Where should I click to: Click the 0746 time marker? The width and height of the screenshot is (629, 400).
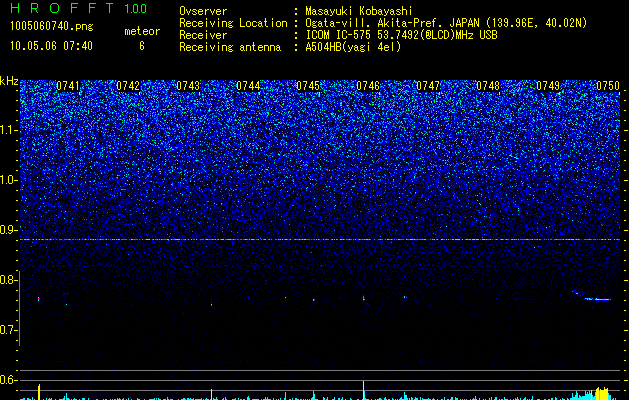click(x=368, y=86)
